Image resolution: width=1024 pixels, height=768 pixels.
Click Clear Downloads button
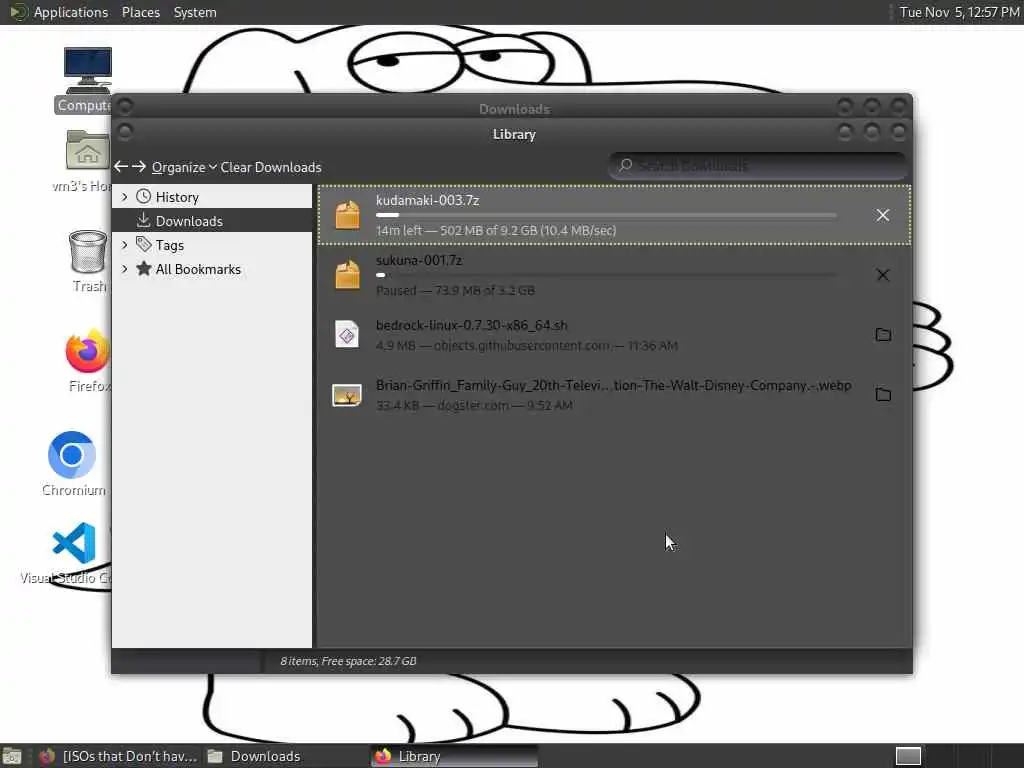click(x=270, y=167)
